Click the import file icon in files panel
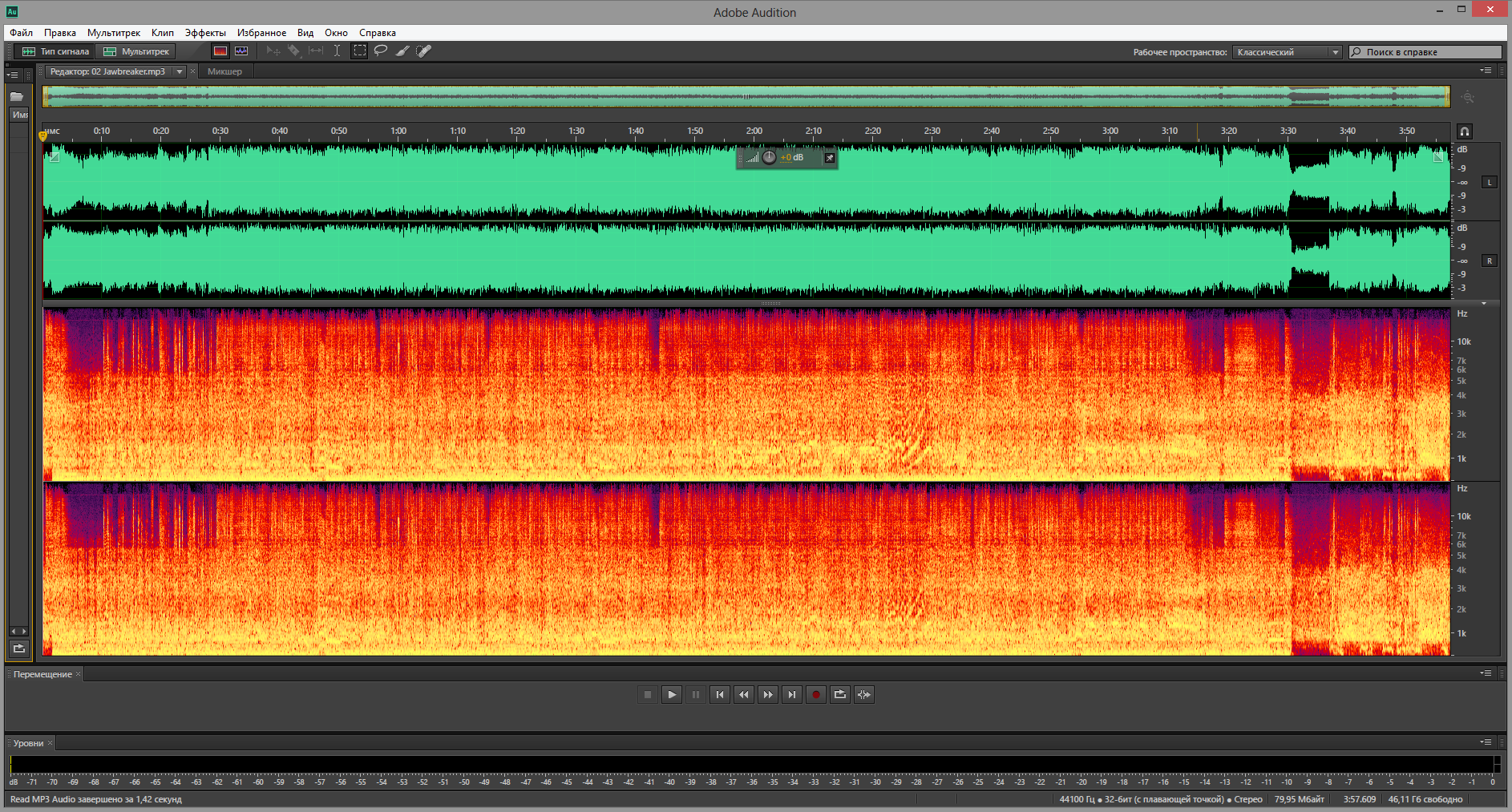The height and width of the screenshot is (812, 1512). click(x=19, y=648)
